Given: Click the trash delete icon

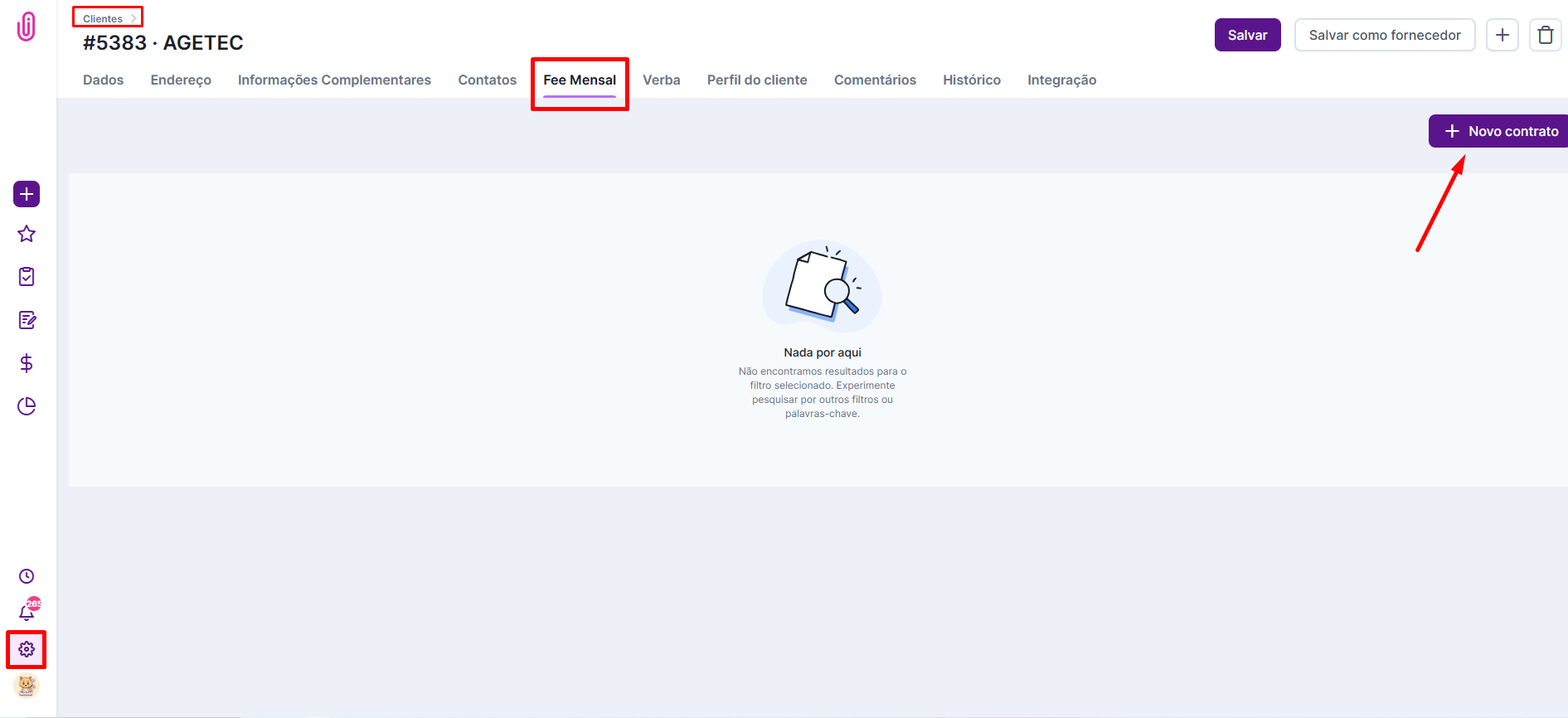Looking at the screenshot, I should [1545, 35].
